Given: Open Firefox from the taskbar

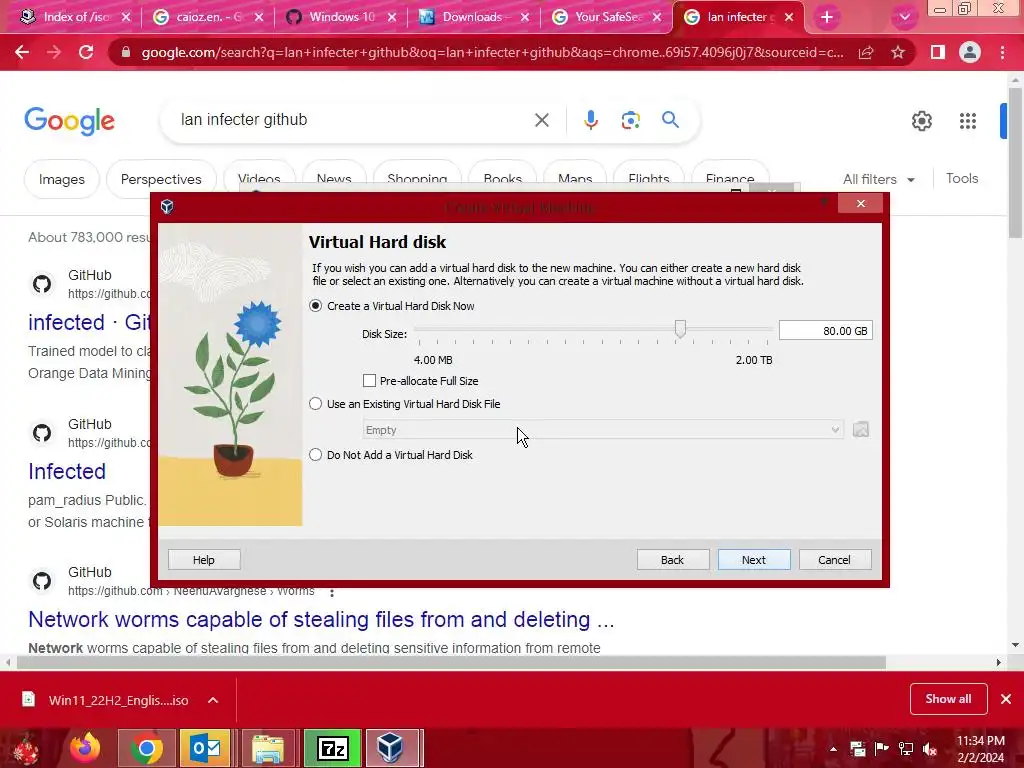Looking at the screenshot, I should coord(85,748).
